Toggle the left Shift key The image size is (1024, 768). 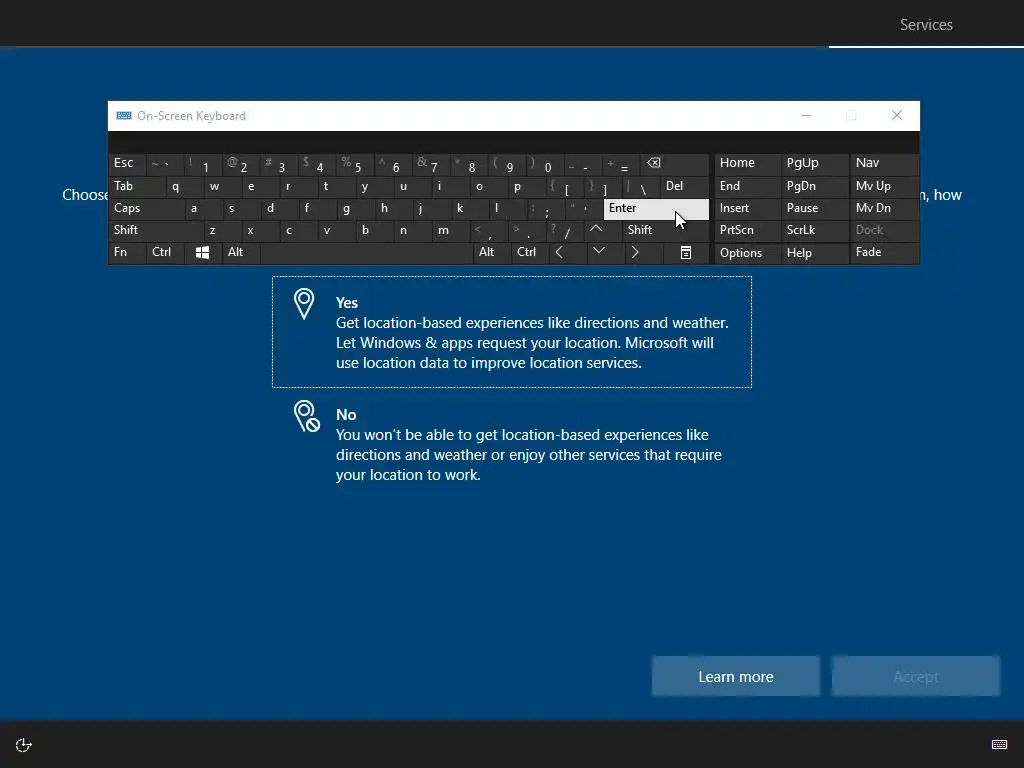[156, 230]
